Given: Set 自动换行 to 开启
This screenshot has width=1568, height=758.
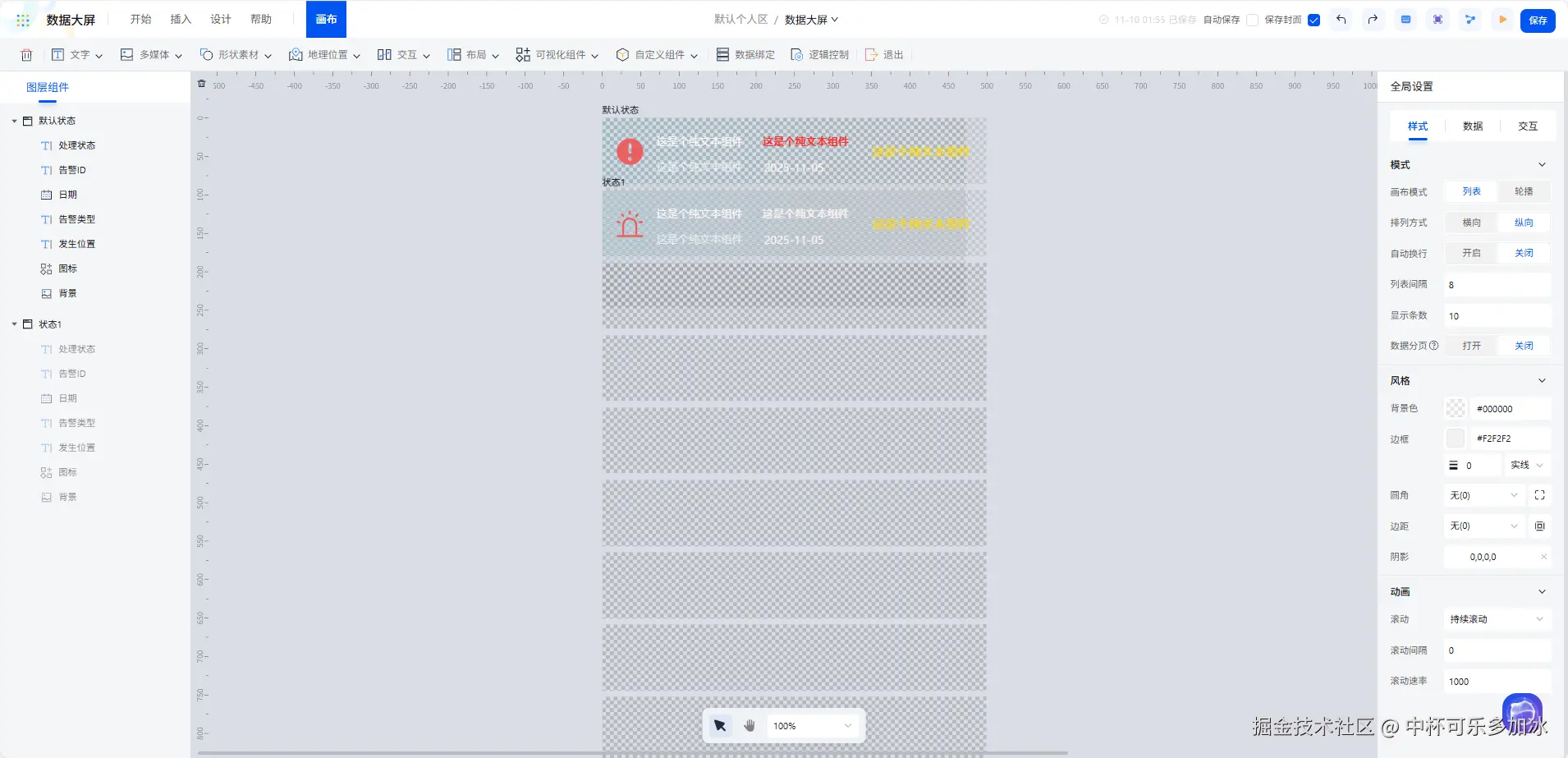Looking at the screenshot, I should [1471, 253].
